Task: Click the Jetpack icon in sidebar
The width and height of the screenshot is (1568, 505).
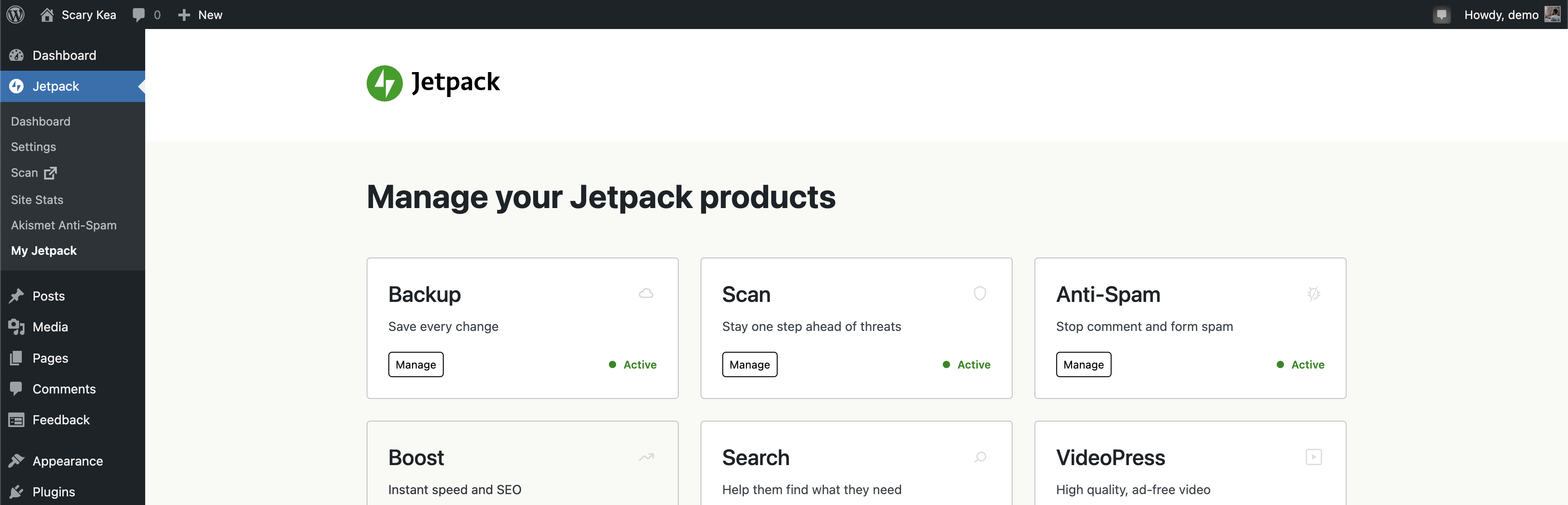Action: pos(16,87)
